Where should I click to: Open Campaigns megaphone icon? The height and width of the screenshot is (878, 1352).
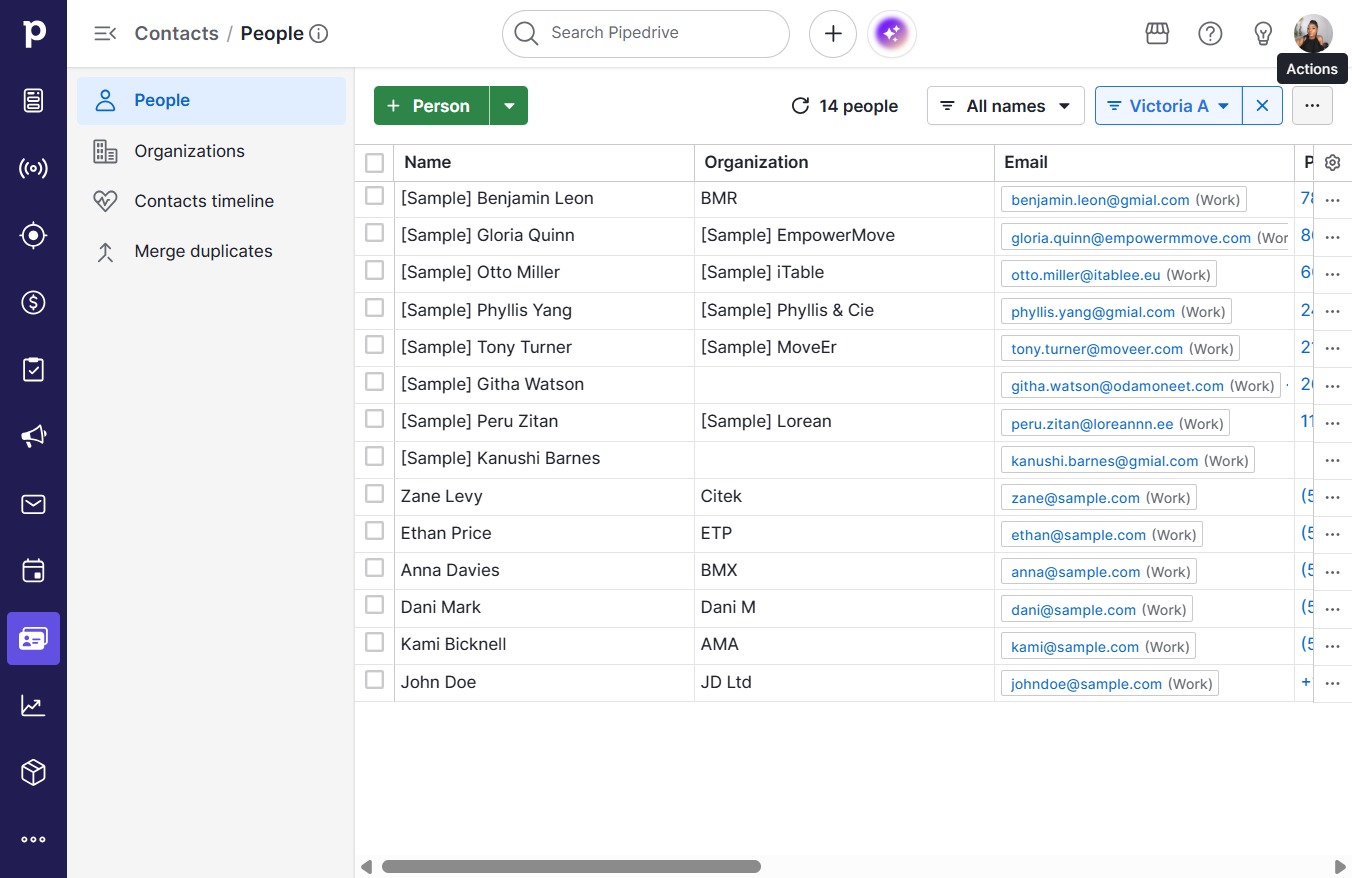click(x=33, y=436)
